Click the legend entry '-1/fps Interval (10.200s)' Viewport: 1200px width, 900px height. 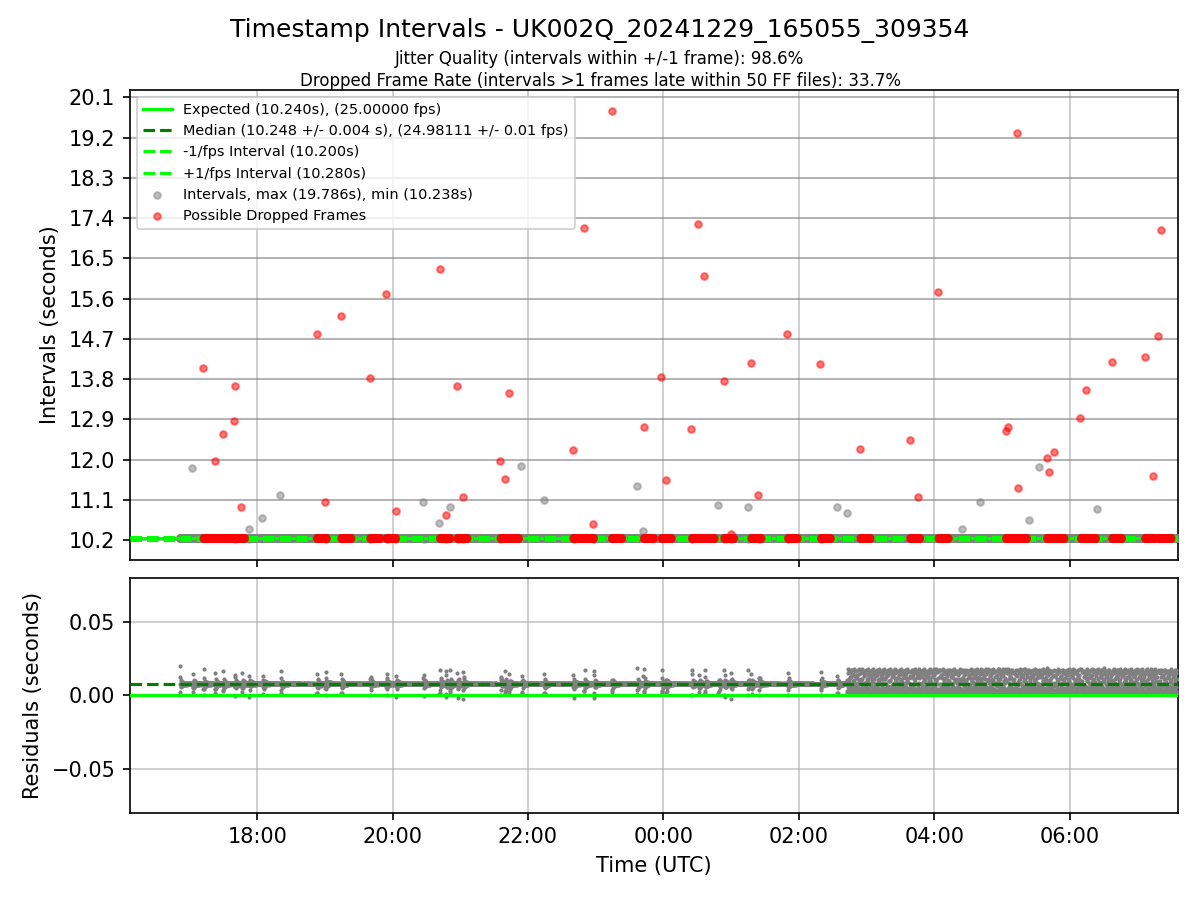(x=271, y=151)
